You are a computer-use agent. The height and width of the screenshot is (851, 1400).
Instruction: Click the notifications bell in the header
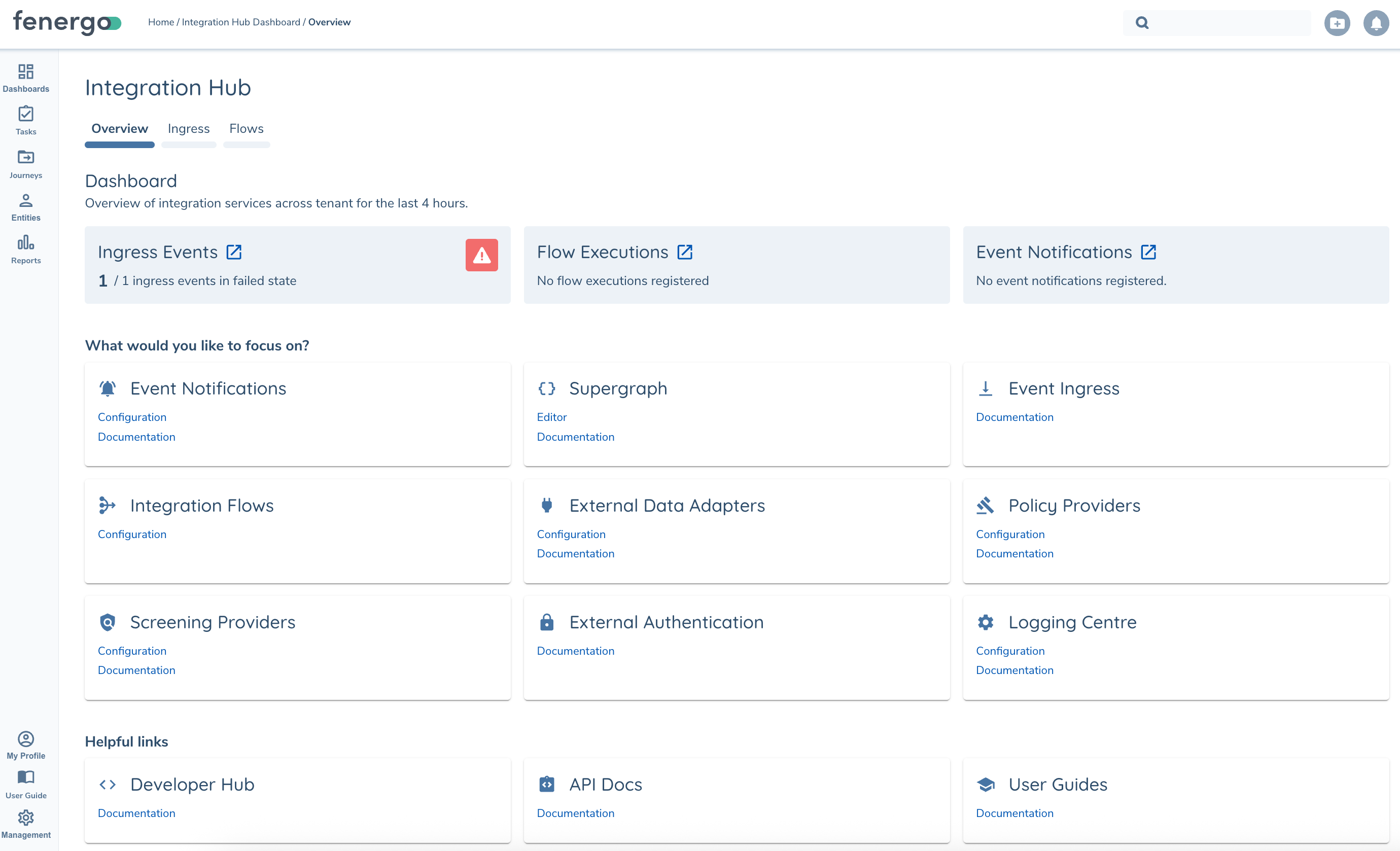[x=1376, y=23]
